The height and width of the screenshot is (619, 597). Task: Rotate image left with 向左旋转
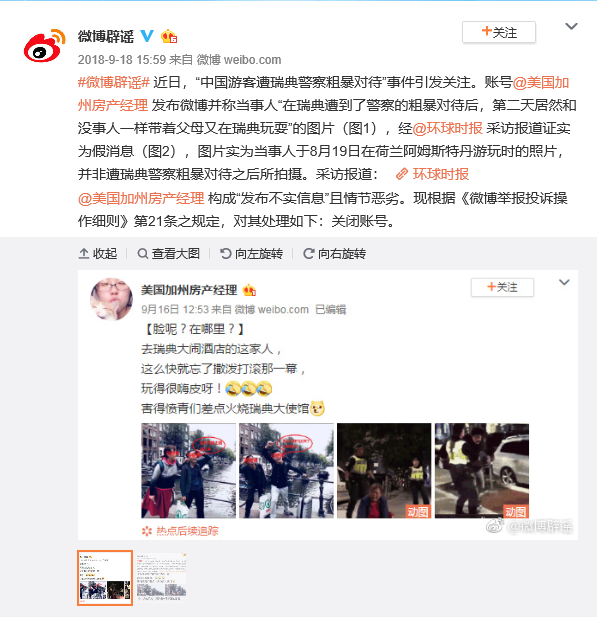pos(252,253)
